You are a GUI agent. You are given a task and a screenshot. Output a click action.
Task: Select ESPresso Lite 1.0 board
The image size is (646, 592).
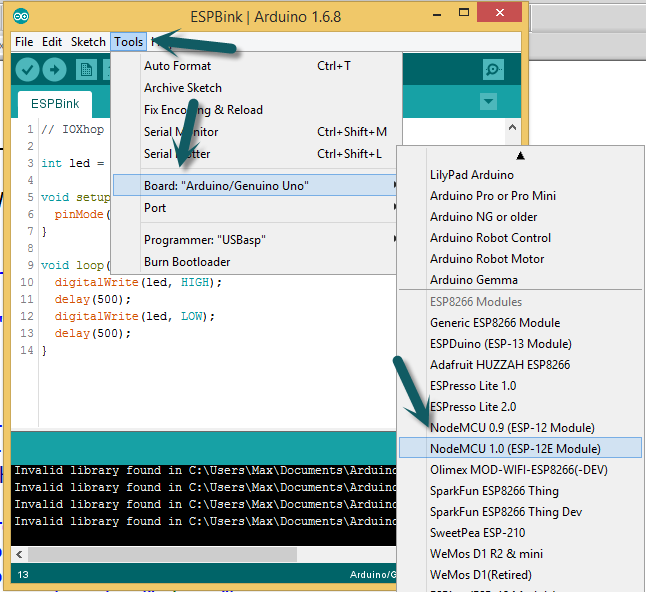pos(520,386)
